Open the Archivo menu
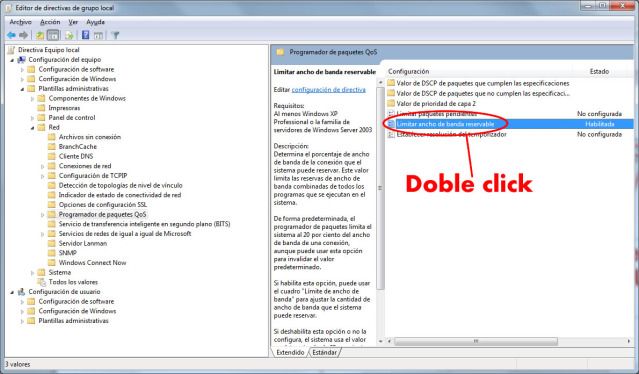The width and height of the screenshot is (639, 374). click(20, 22)
